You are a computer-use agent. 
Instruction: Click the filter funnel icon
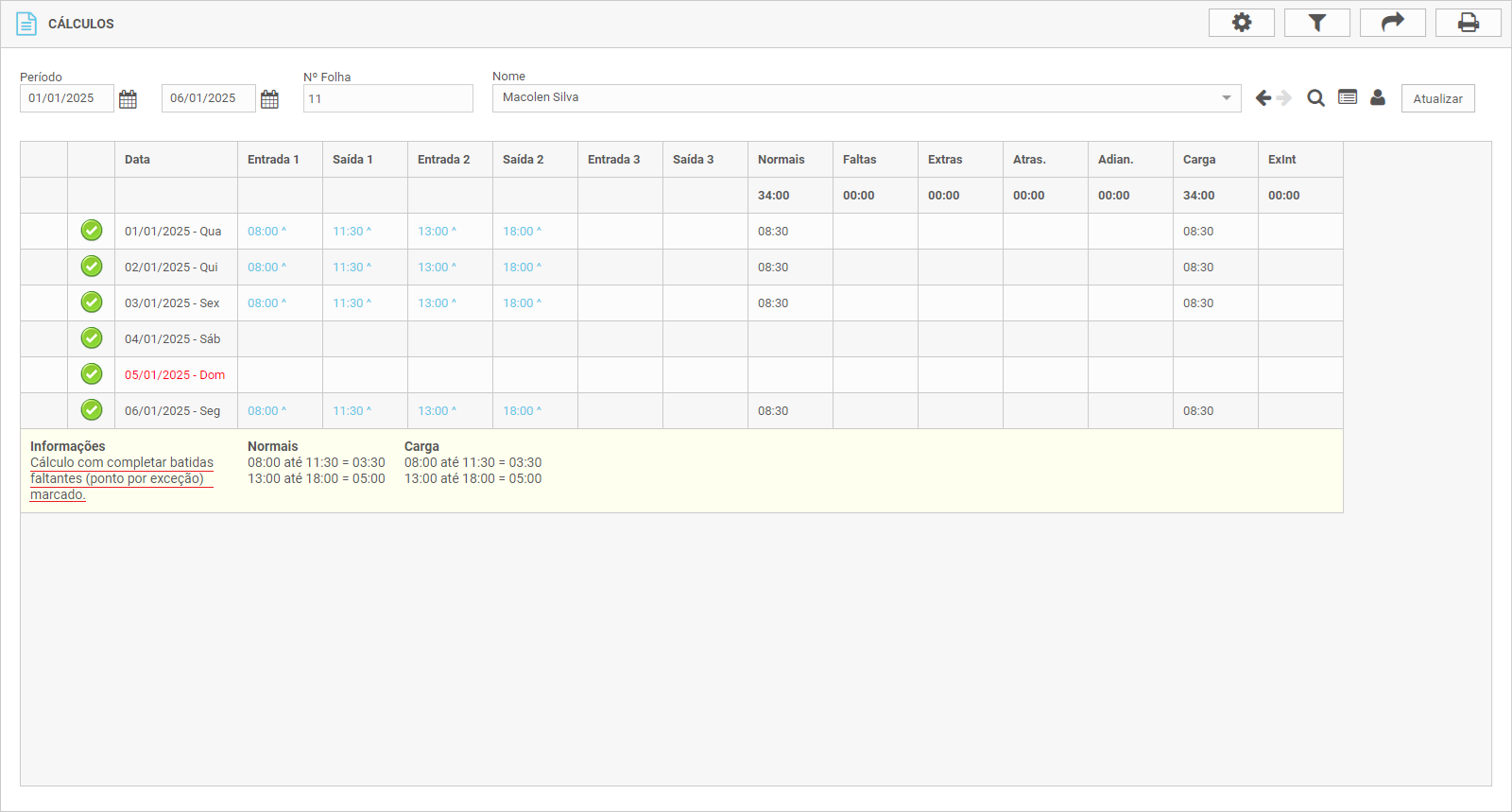pyautogui.click(x=1316, y=23)
